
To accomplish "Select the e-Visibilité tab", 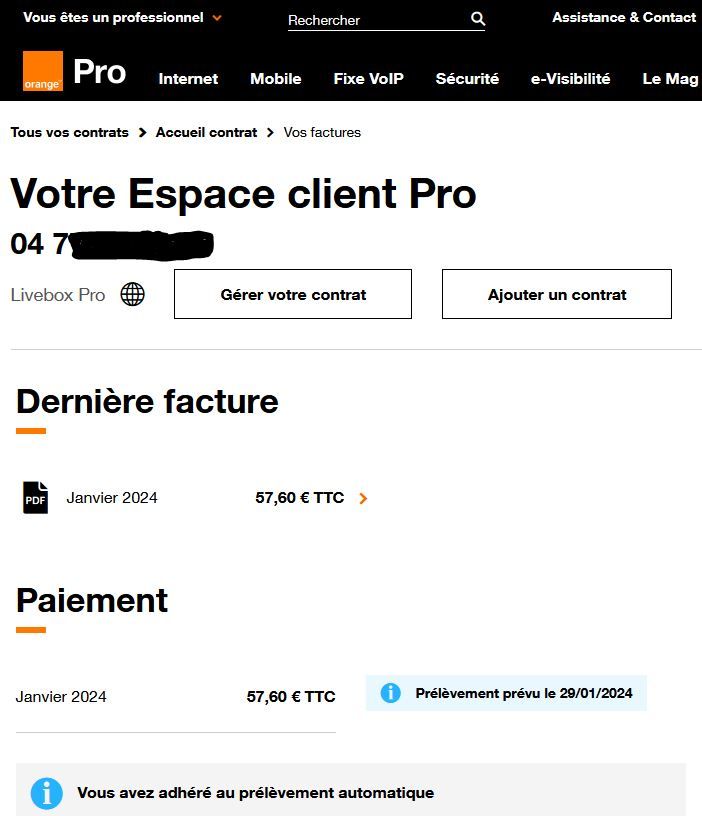I will (569, 79).
